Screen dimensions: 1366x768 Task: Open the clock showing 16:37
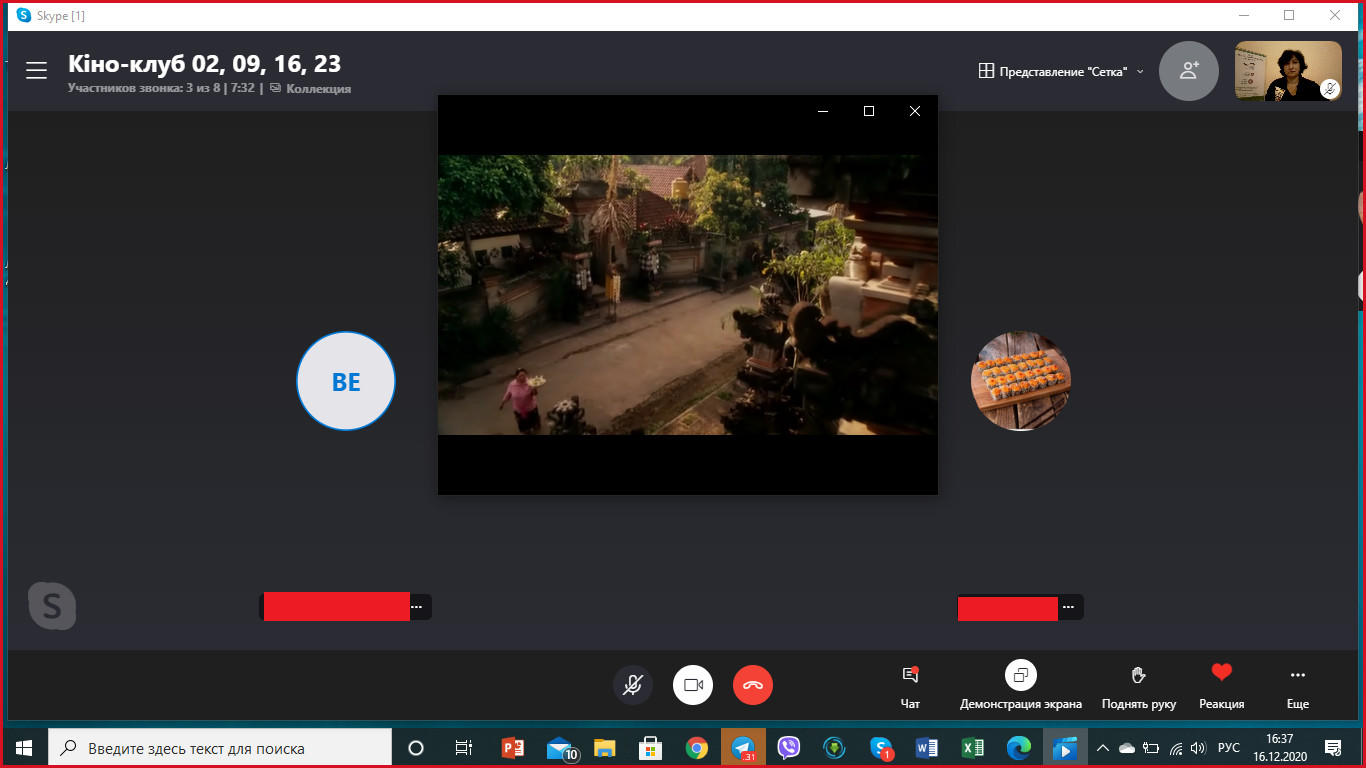tap(1280, 748)
